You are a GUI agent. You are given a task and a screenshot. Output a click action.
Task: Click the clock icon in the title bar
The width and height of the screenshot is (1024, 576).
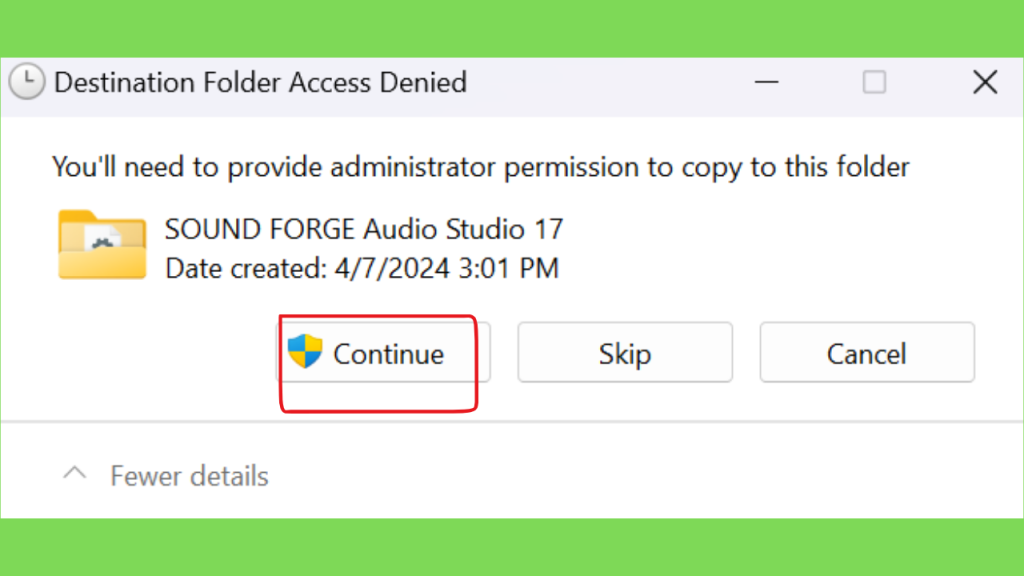tap(27, 82)
